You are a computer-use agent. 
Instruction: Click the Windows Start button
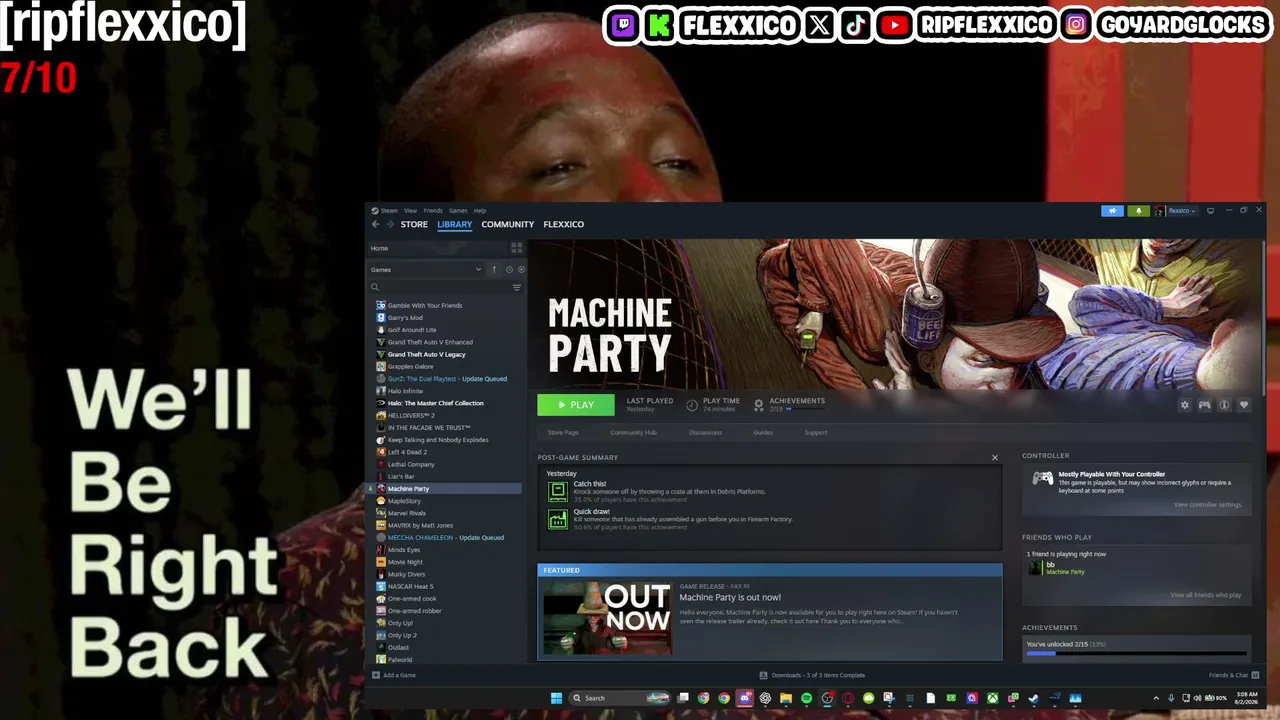point(556,698)
